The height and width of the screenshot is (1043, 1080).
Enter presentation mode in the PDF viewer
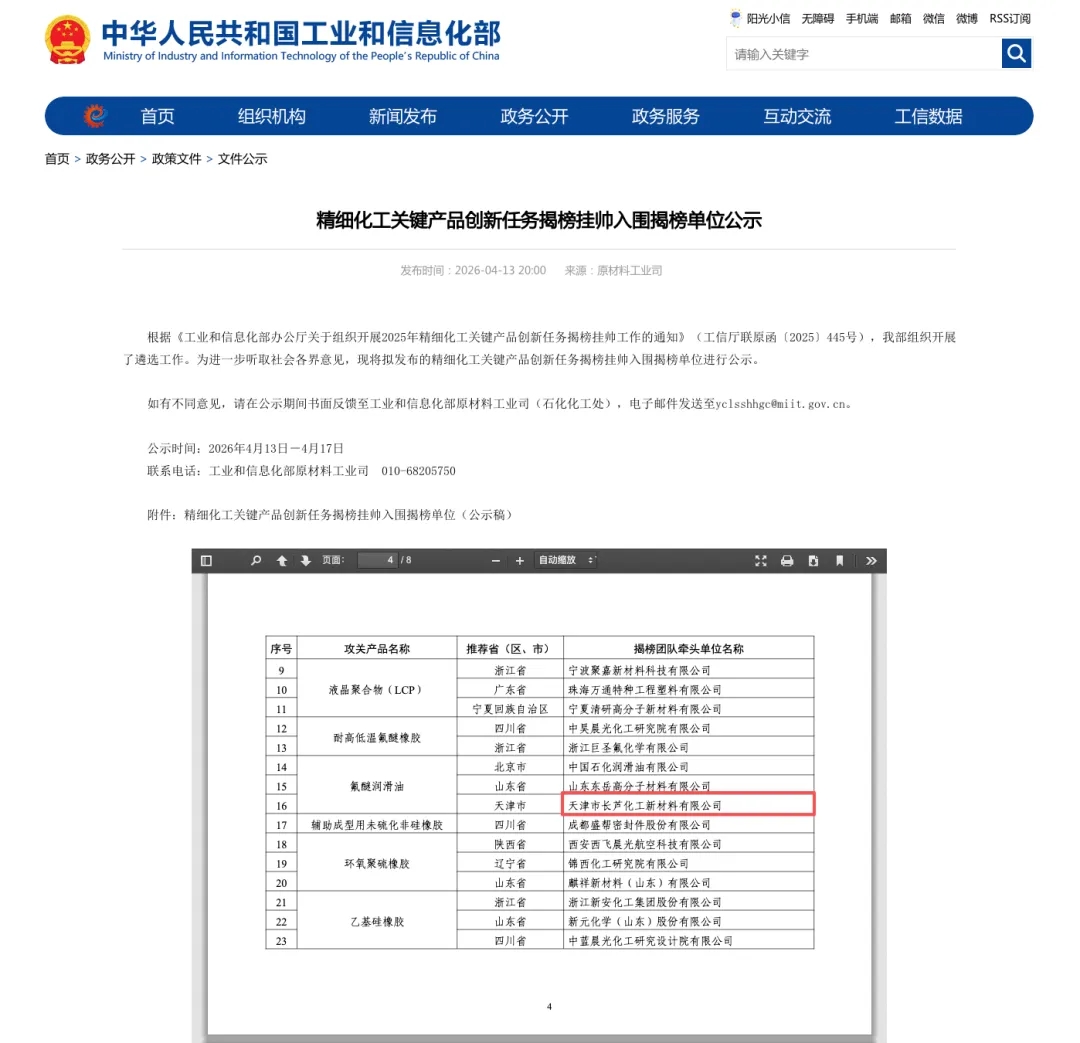pos(761,560)
